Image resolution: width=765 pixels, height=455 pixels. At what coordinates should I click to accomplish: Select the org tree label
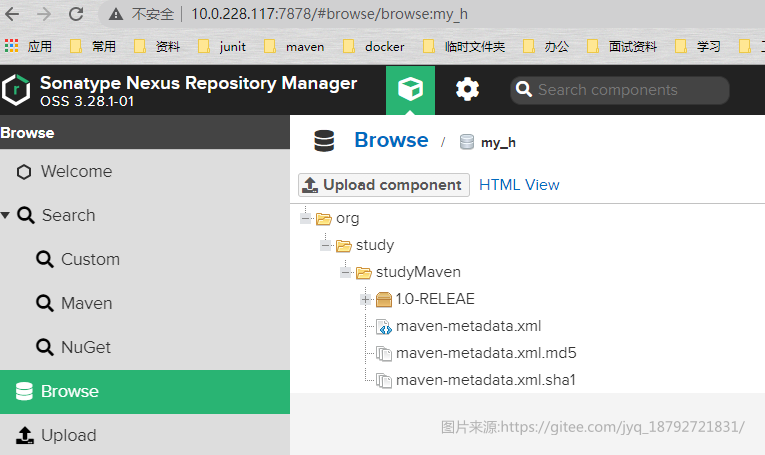click(347, 218)
